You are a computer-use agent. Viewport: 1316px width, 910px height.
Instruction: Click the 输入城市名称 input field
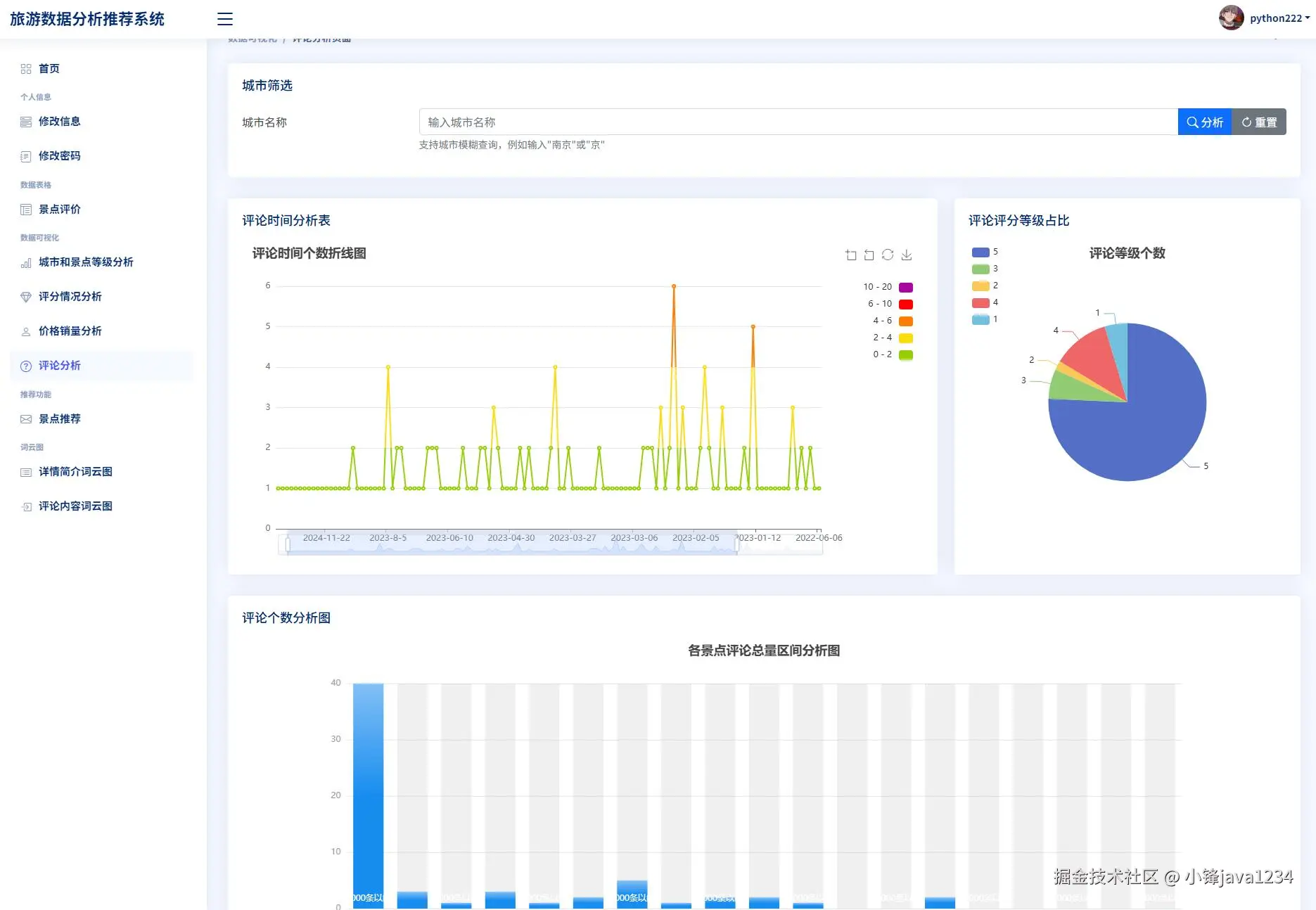[798, 122]
